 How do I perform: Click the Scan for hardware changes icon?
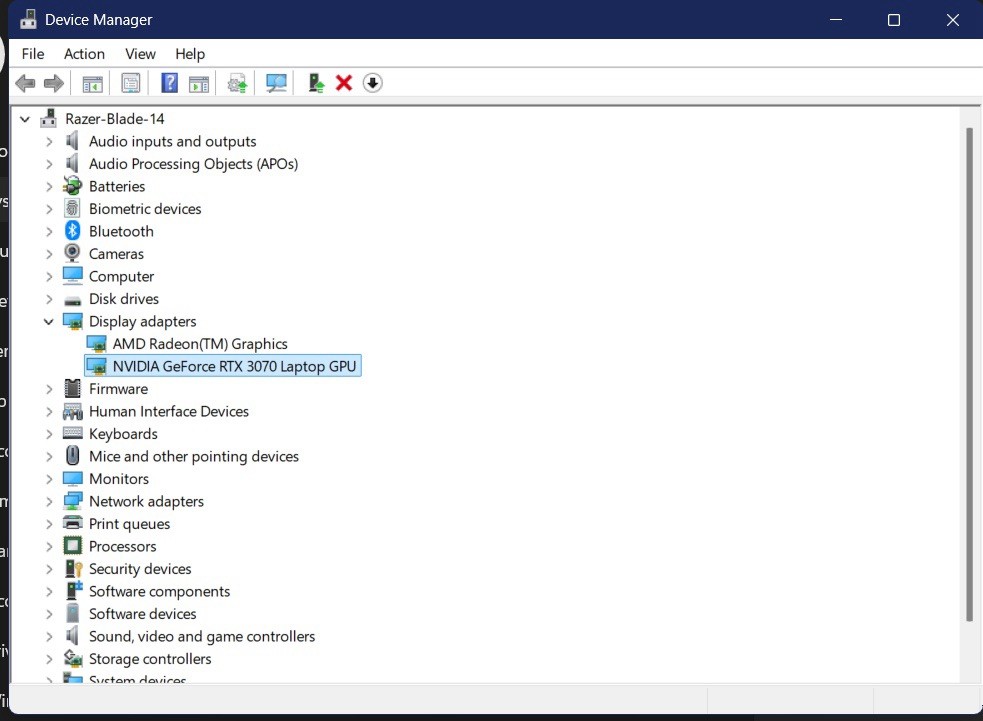tap(276, 83)
